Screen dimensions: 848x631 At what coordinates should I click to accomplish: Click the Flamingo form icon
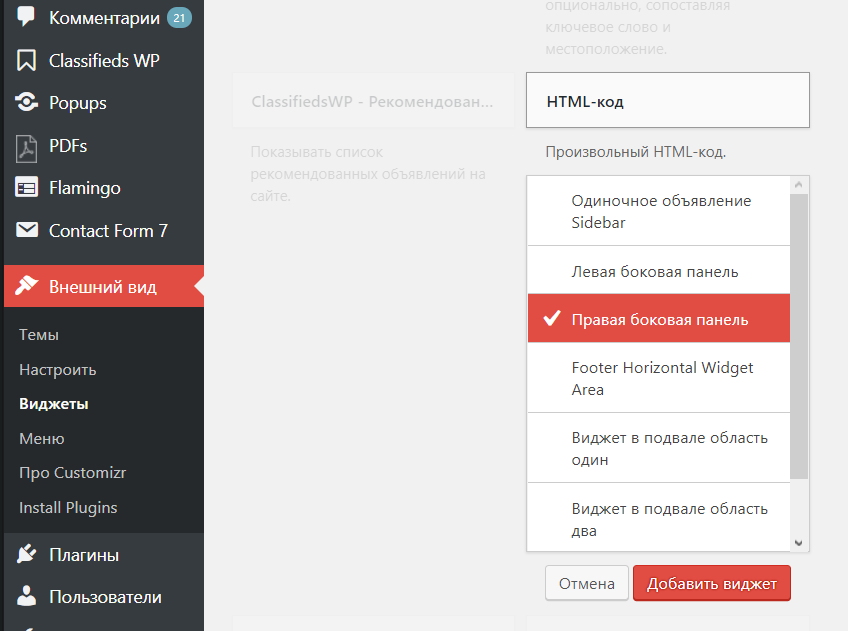pos(26,188)
